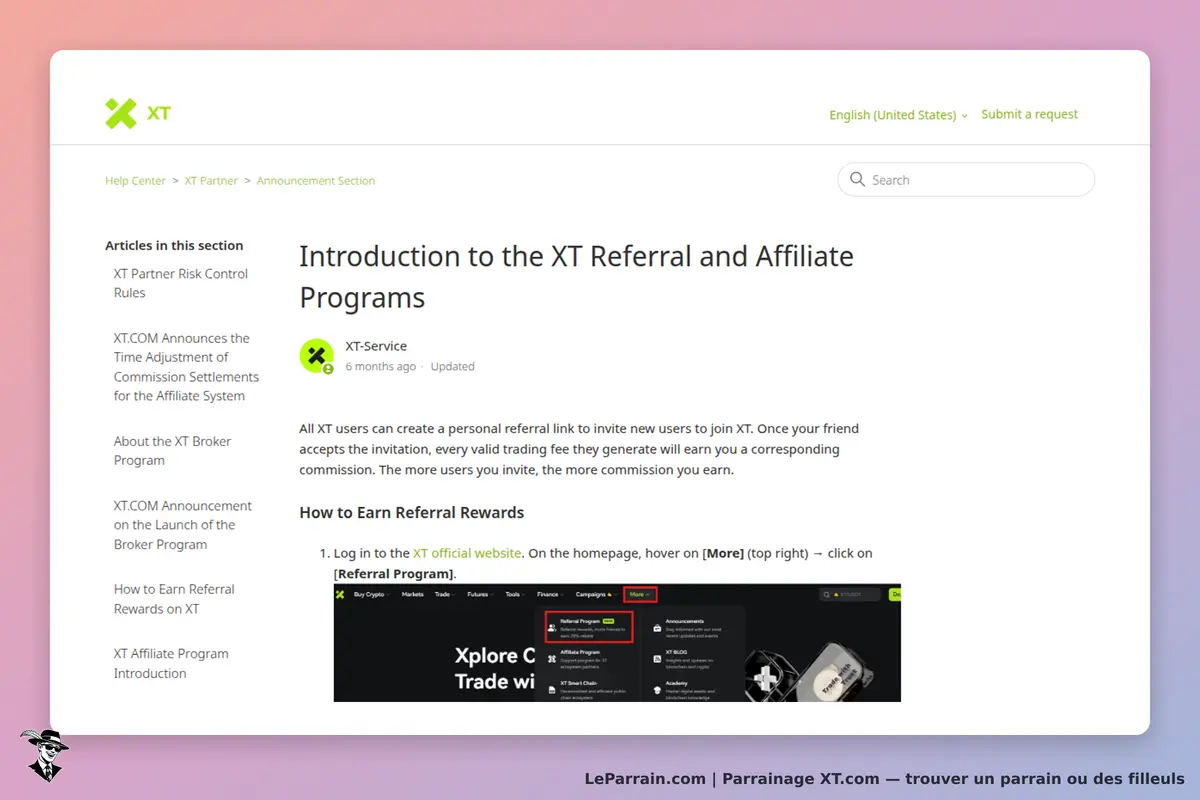Image resolution: width=1200 pixels, height=800 pixels.
Task: Click the XT logo in header
Action: 138,113
